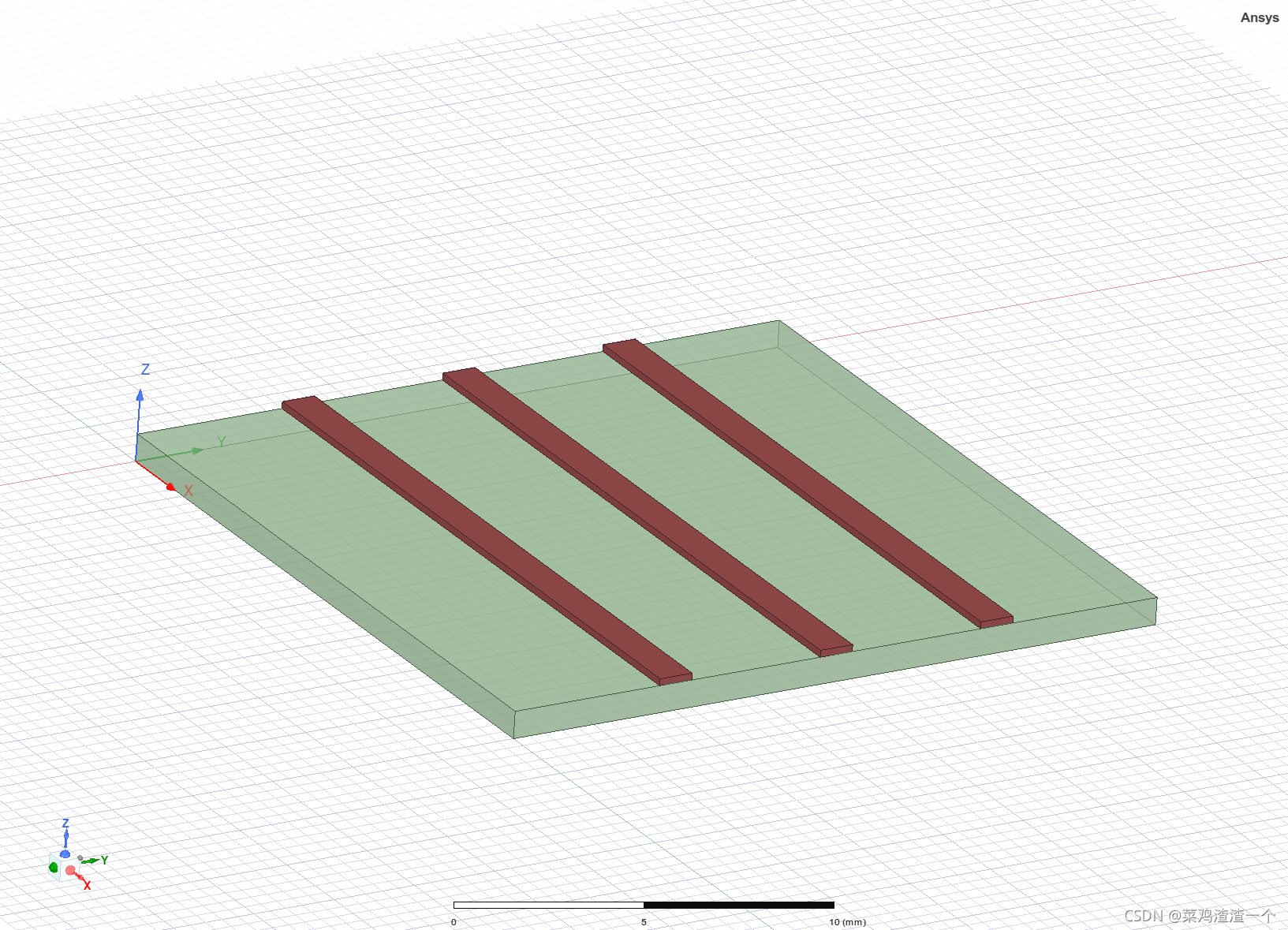Select the left red microstrip trace
1288x930 pixels.
click(x=487, y=540)
